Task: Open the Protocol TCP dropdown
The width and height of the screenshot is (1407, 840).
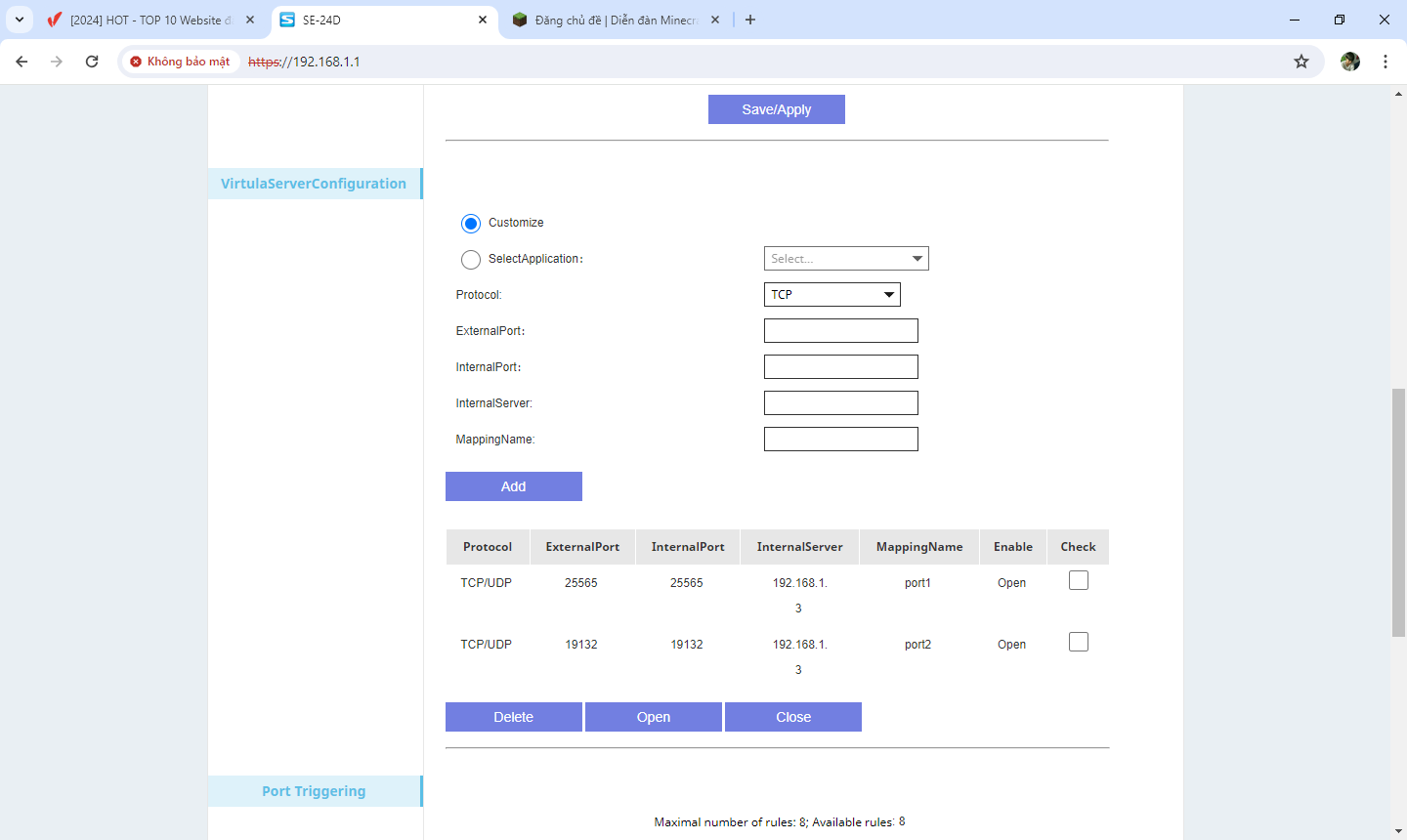Action: tap(831, 295)
